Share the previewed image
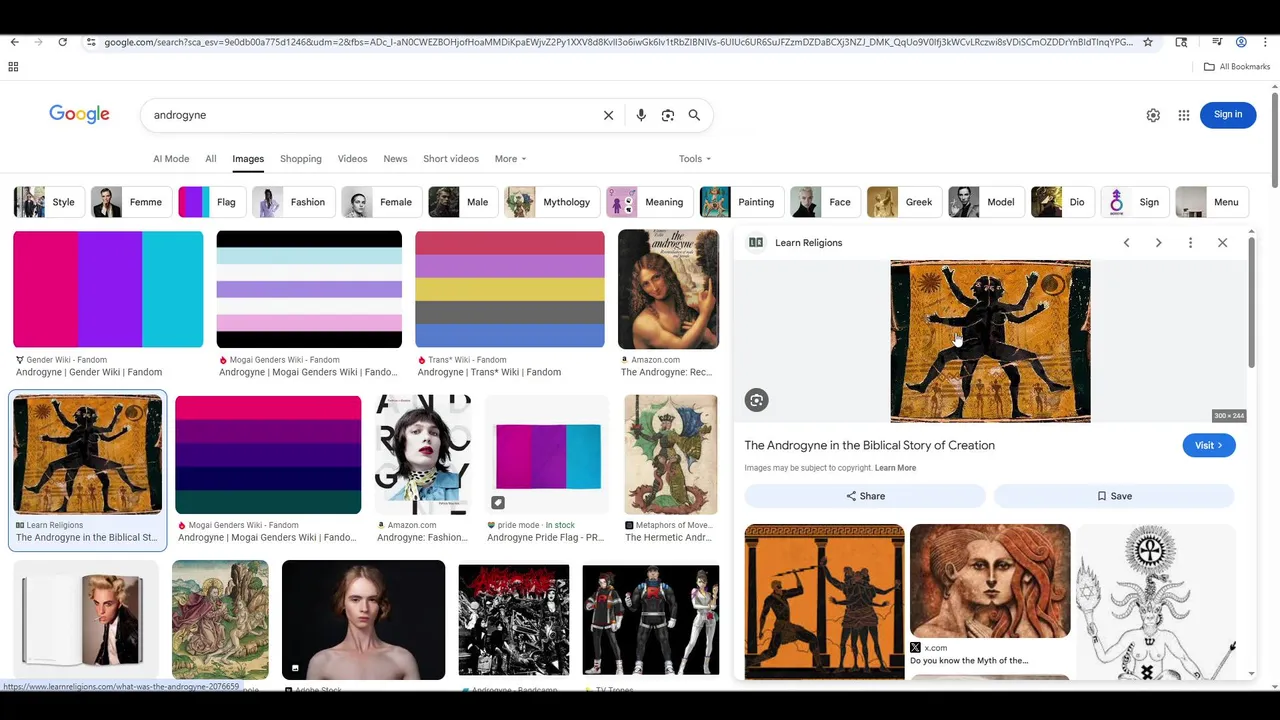 tap(865, 496)
